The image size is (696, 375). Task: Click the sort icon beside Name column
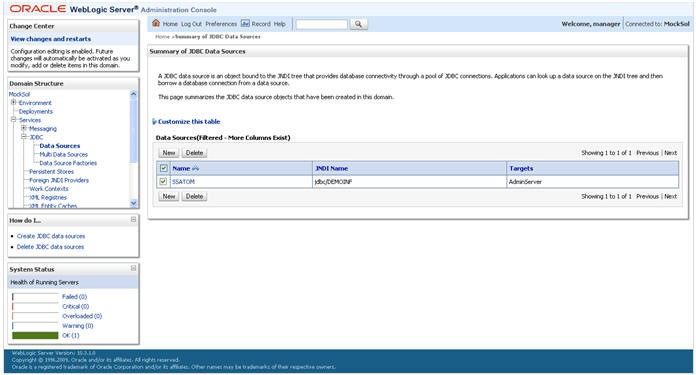coord(195,169)
